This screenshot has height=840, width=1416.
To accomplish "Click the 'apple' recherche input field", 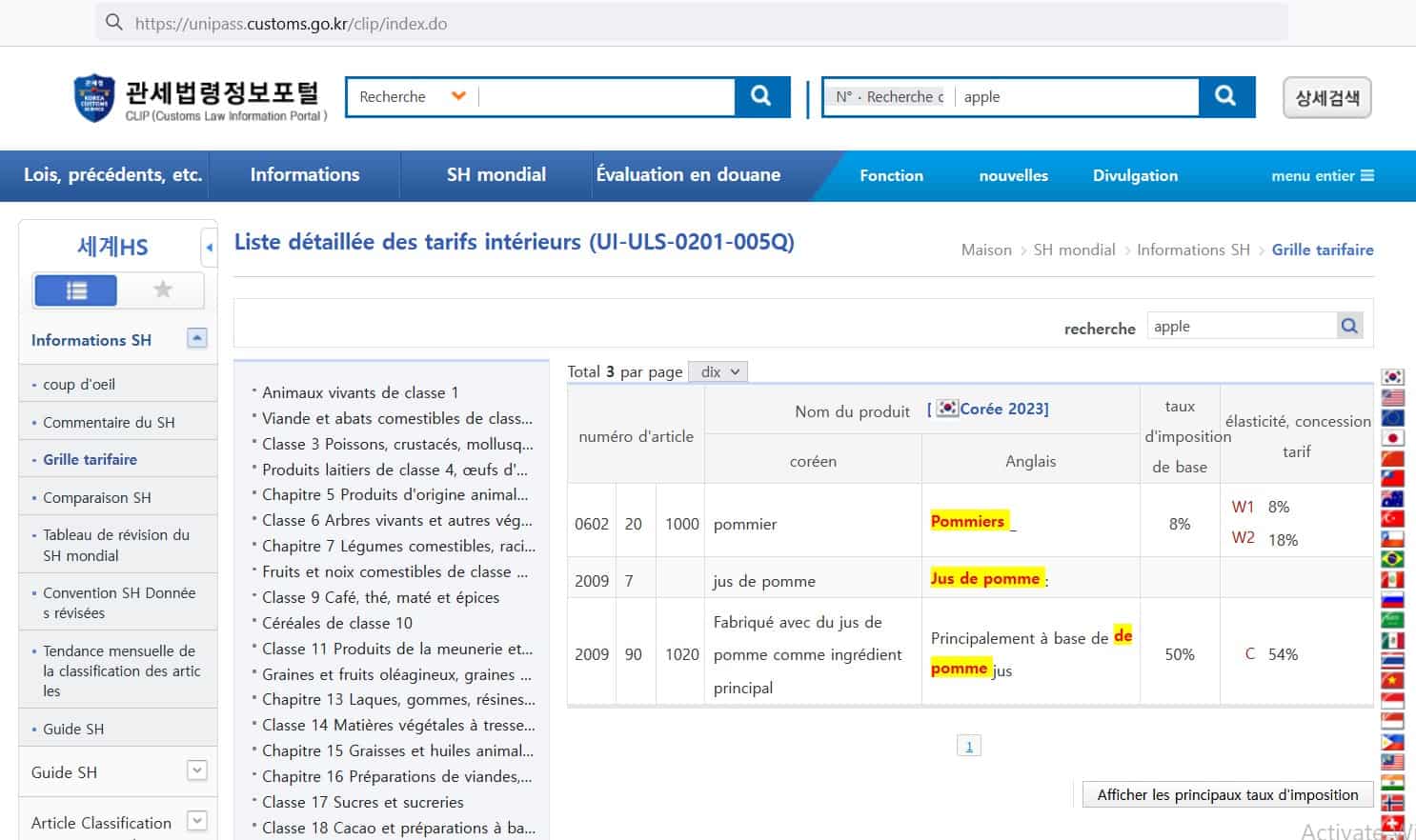I will pos(1241,327).
